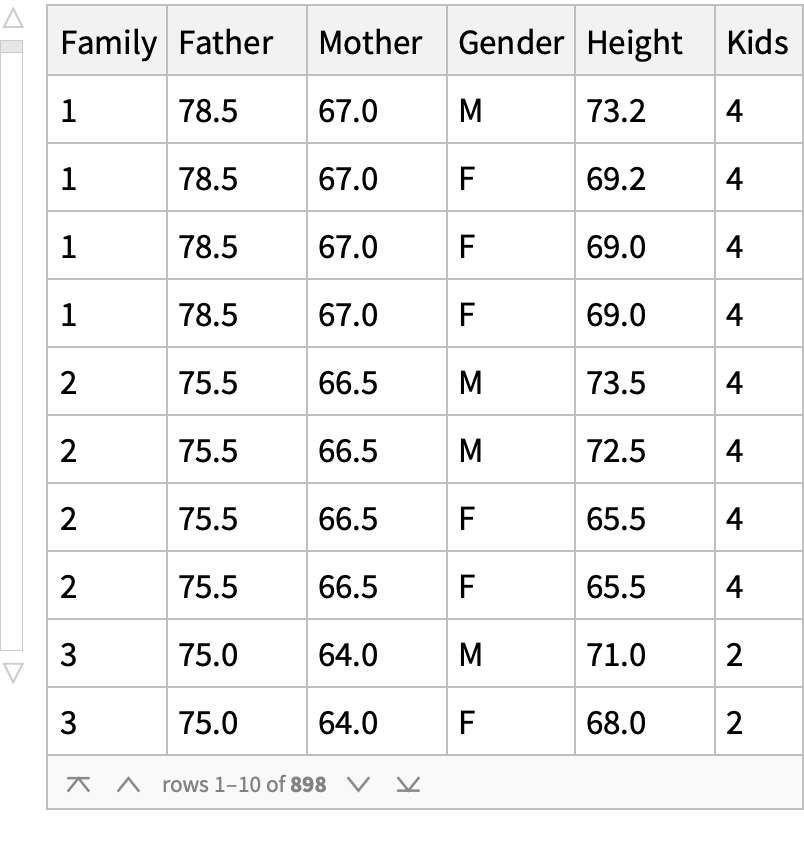The width and height of the screenshot is (804, 852).
Task: Click the Mother column header
Action: (x=370, y=43)
